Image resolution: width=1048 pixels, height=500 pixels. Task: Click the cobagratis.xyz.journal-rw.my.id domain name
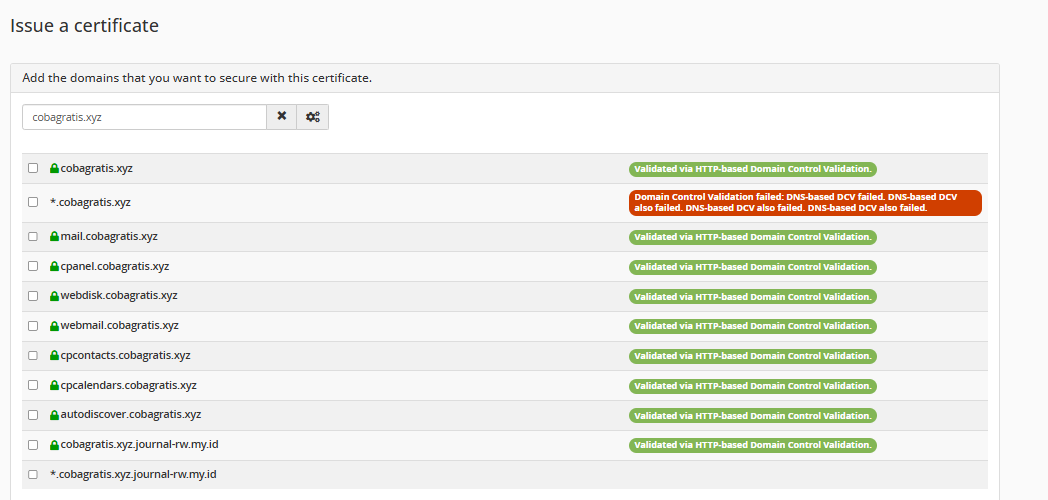tap(138, 444)
